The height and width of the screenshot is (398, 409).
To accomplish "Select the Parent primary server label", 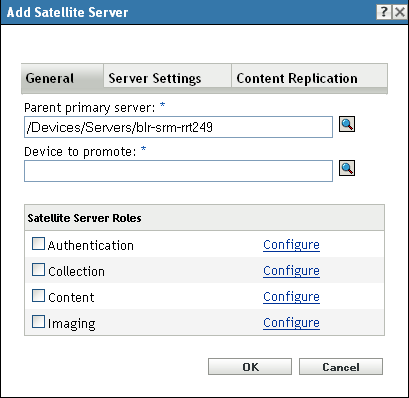I will click(x=90, y=108).
